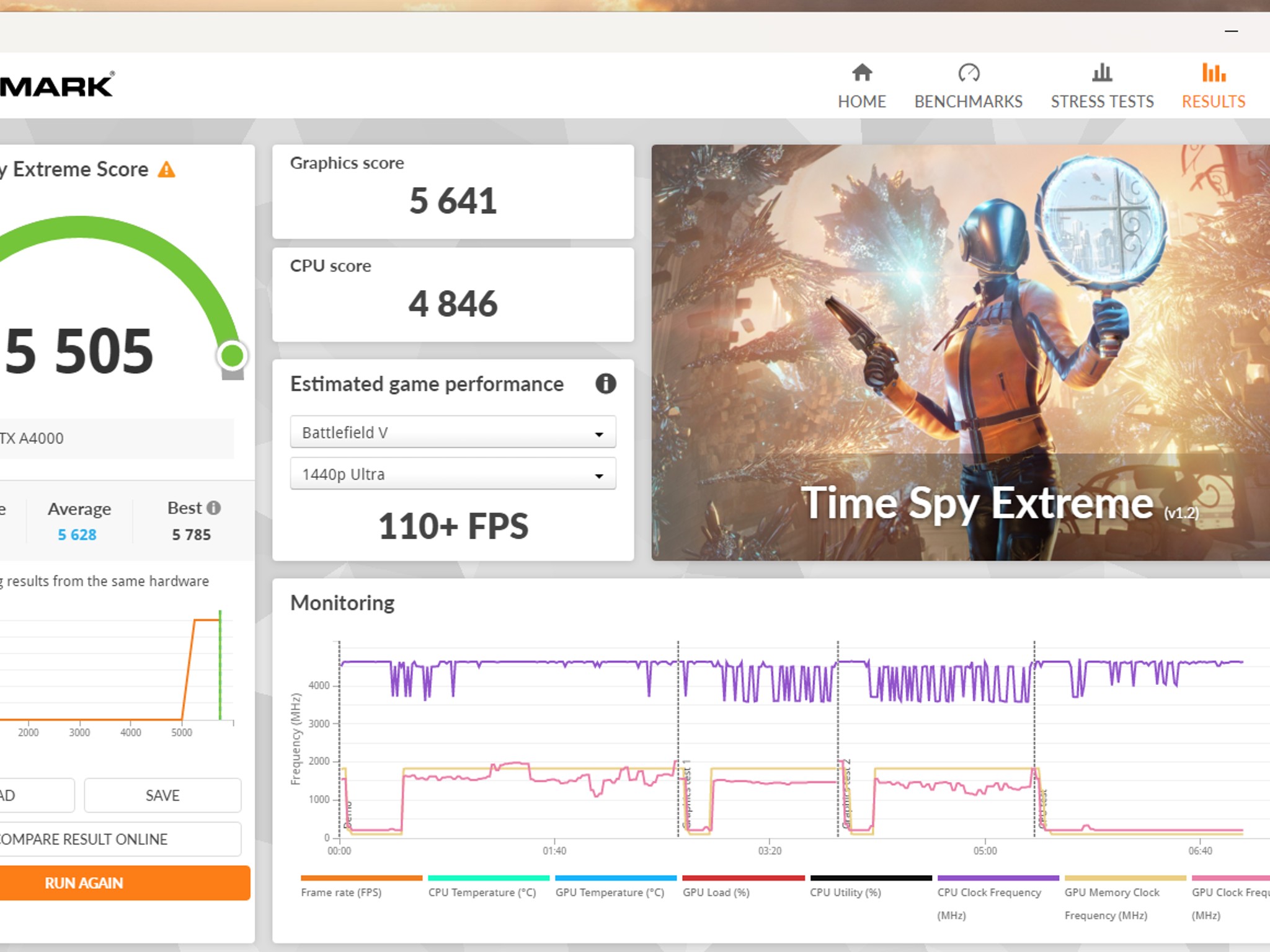The width and height of the screenshot is (1270, 952).
Task: Expand the 1440p Ultra resolution dropdown
Action: tap(453, 474)
